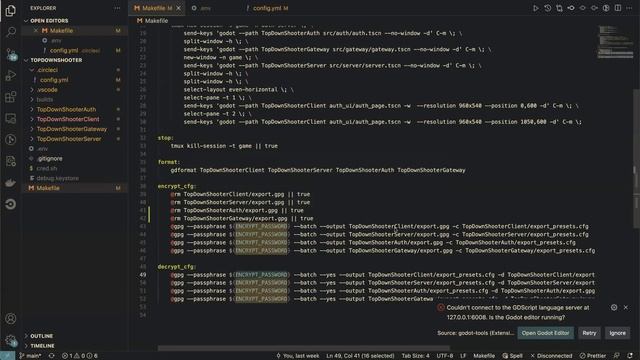Open debug.keystore in the file tree
The height and width of the screenshot is (360, 640).
coord(58,178)
